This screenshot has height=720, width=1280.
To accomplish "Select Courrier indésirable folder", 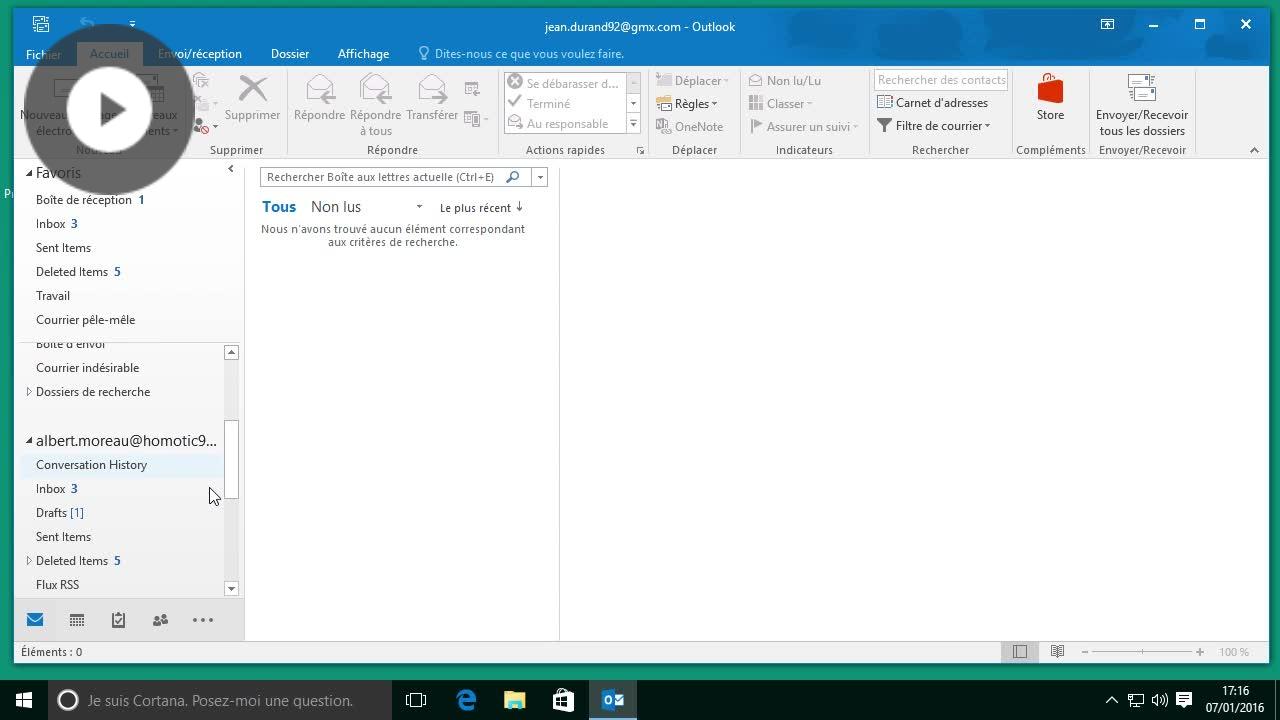I will click(87, 368).
